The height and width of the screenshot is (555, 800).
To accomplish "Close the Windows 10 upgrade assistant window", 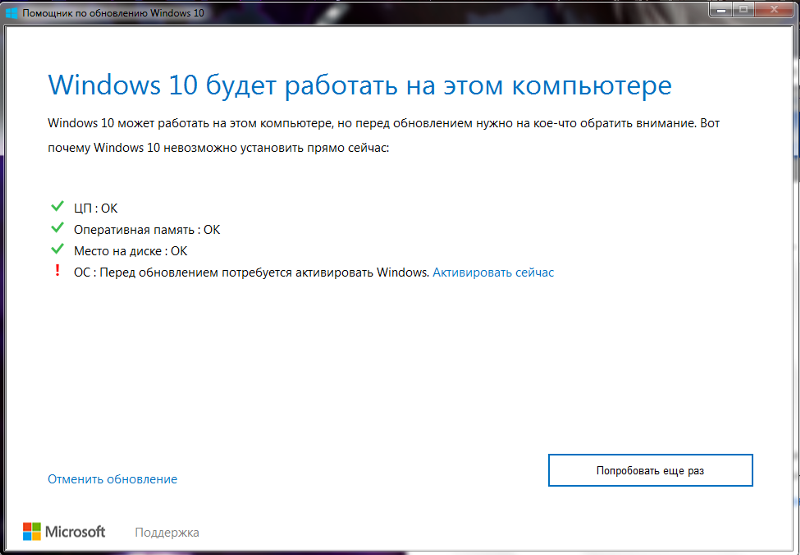I will point(774,9).
